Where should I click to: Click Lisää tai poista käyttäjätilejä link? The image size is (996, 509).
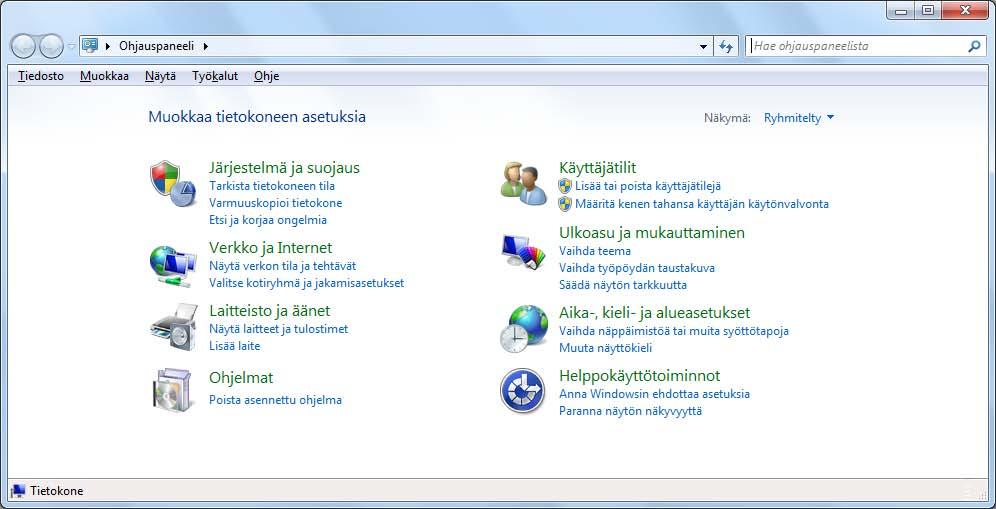point(648,186)
